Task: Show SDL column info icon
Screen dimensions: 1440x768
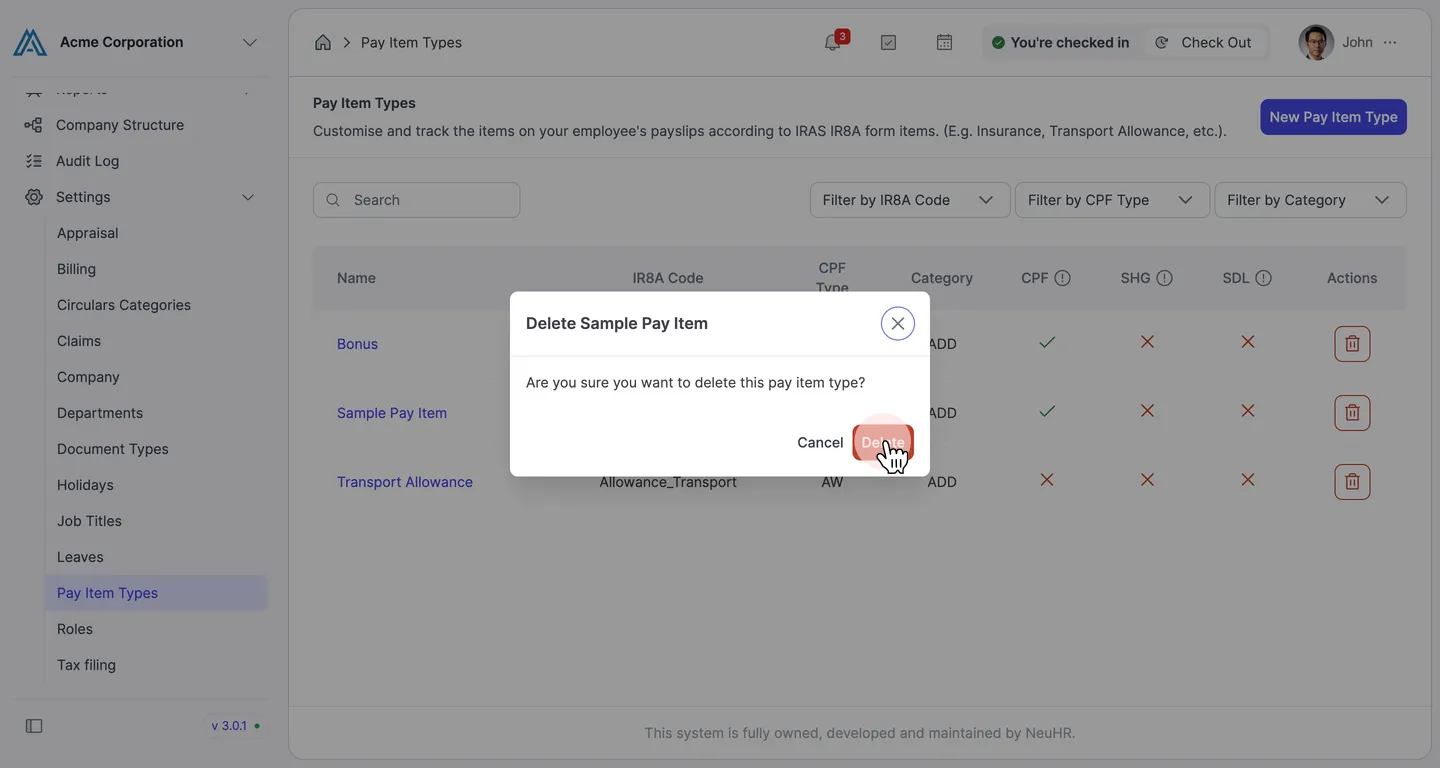Action: pos(1263,278)
